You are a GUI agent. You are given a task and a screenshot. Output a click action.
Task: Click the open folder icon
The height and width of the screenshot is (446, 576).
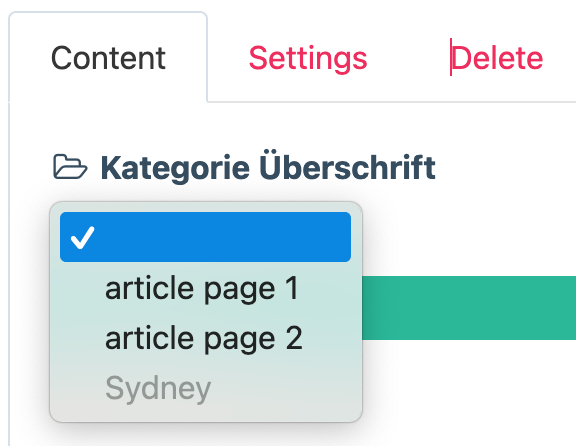[70, 167]
